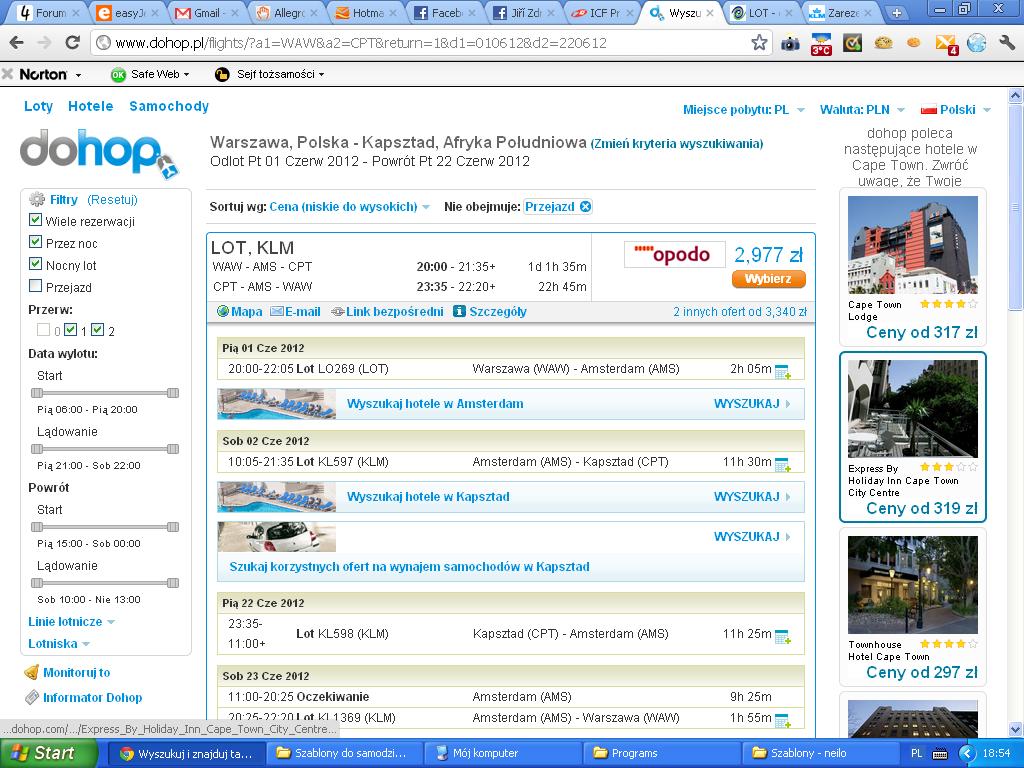The width and height of the screenshot is (1024, 768).
Task: Open Polski language dropdown
Action: pyautogui.click(x=955, y=110)
